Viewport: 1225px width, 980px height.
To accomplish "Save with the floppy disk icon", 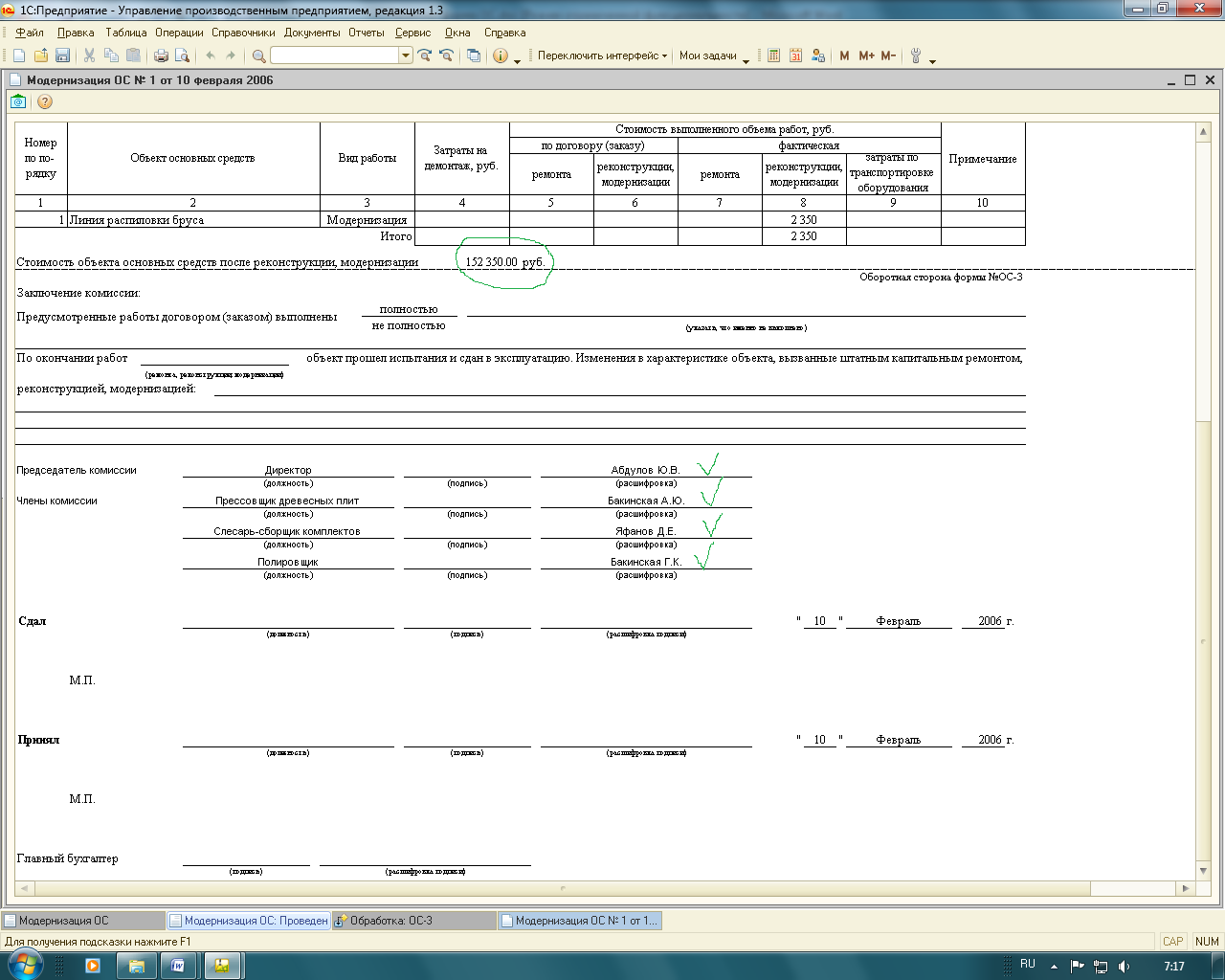I will coord(62,56).
